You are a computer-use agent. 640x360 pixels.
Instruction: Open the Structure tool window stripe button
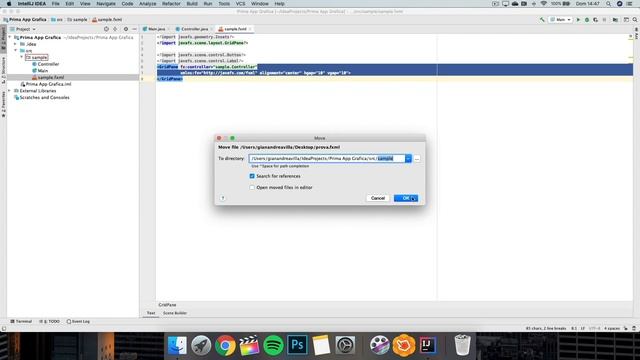(x=3, y=70)
